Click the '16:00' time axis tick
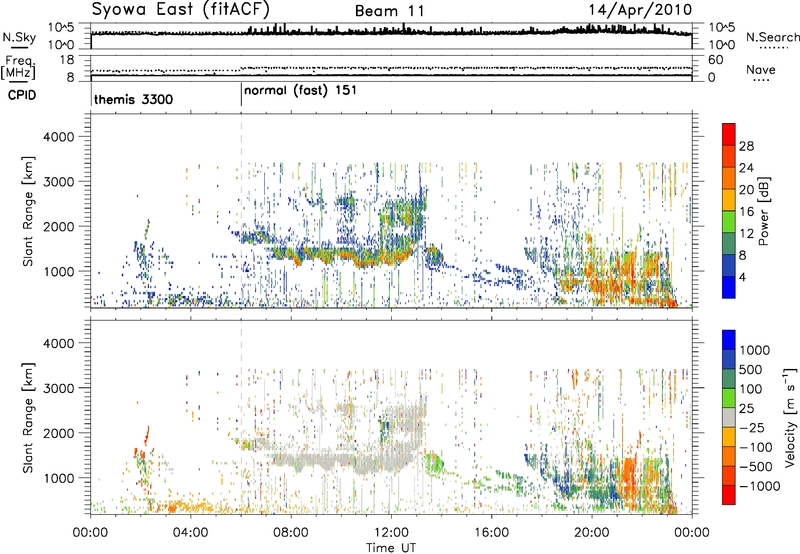This screenshot has width=800, height=554. click(491, 533)
